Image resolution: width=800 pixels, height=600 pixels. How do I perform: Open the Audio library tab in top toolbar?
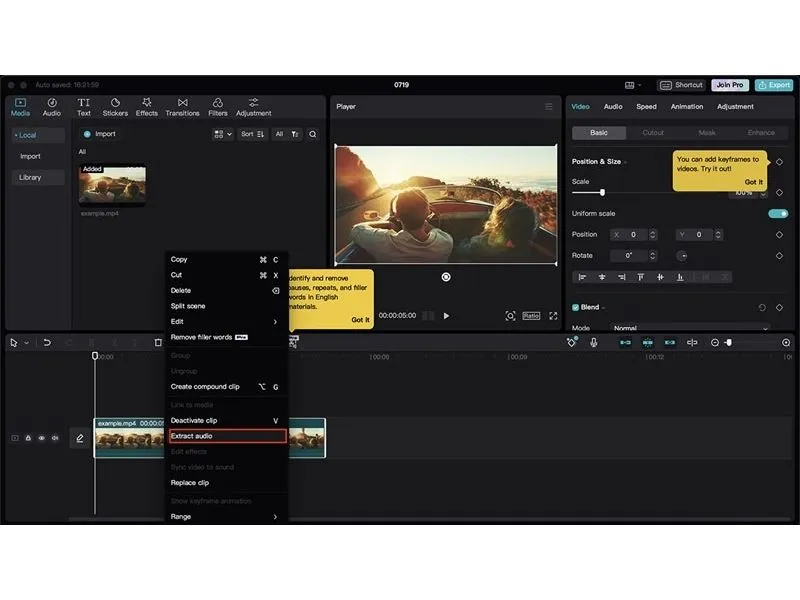tap(52, 107)
